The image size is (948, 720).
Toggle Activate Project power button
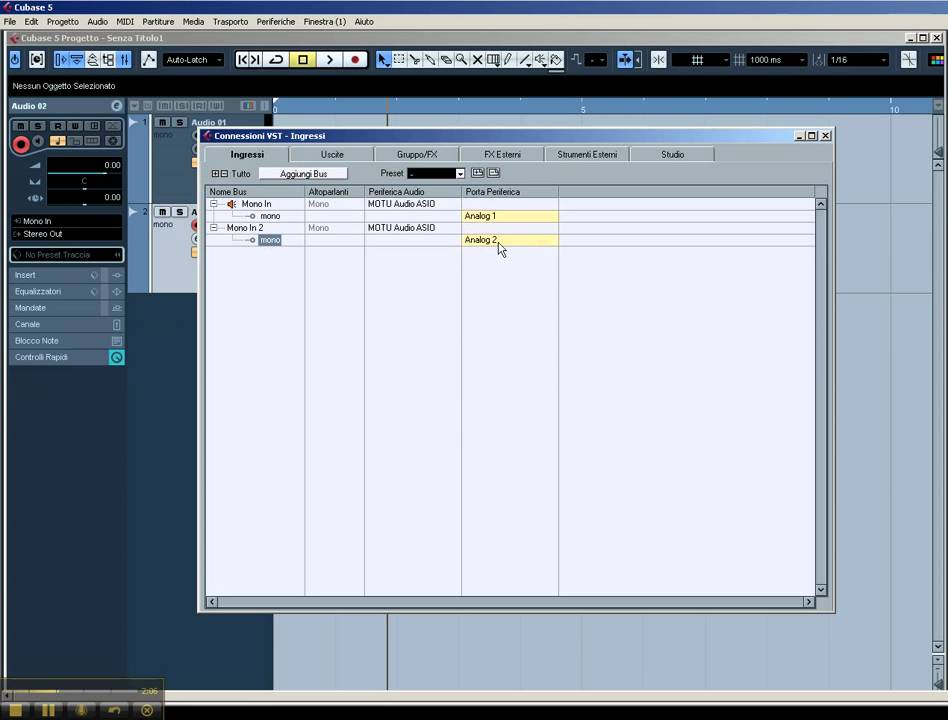pyautogui.click(x=15, y=59)
